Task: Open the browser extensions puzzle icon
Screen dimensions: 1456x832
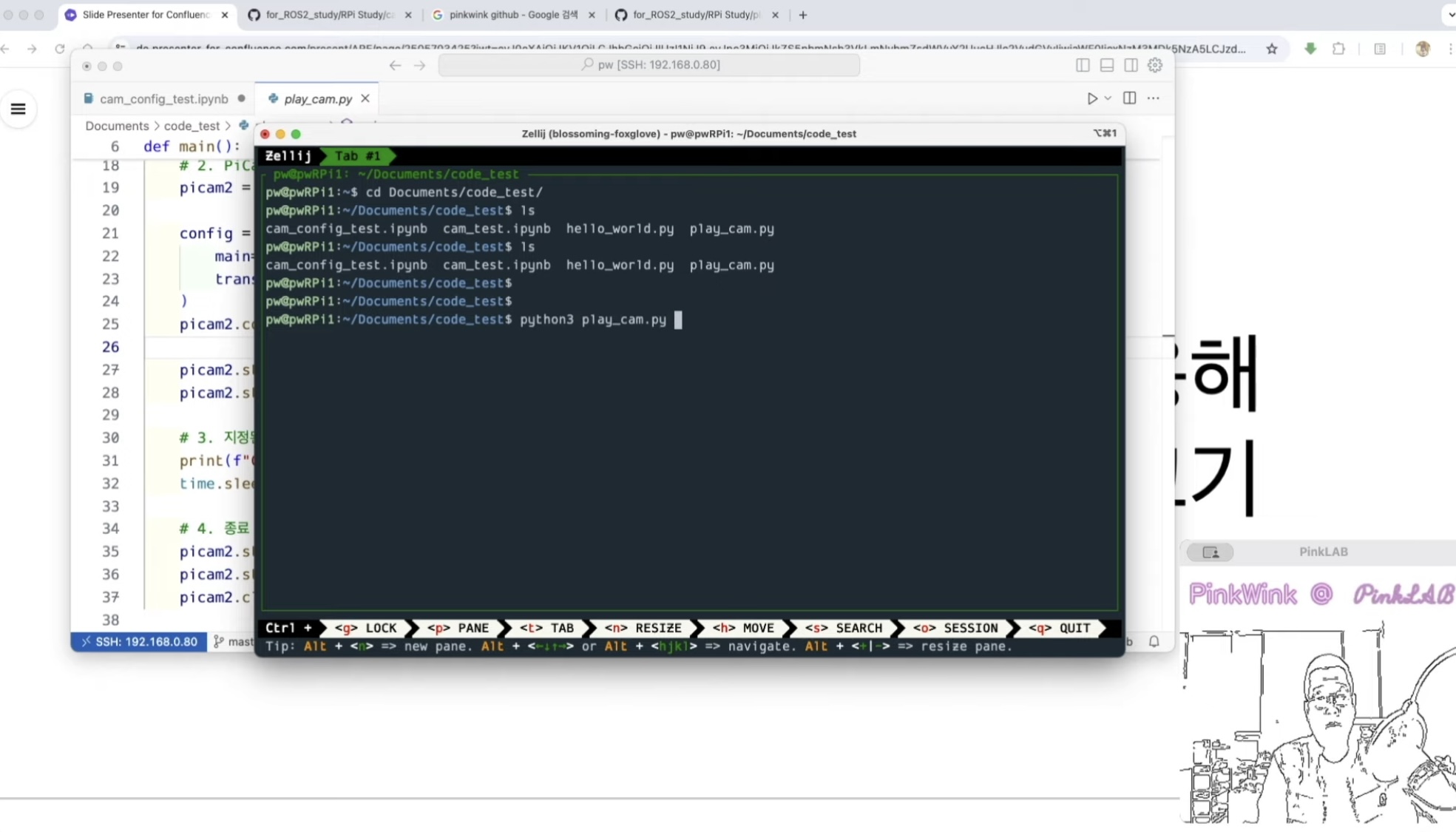Action: pos(1338,49)
